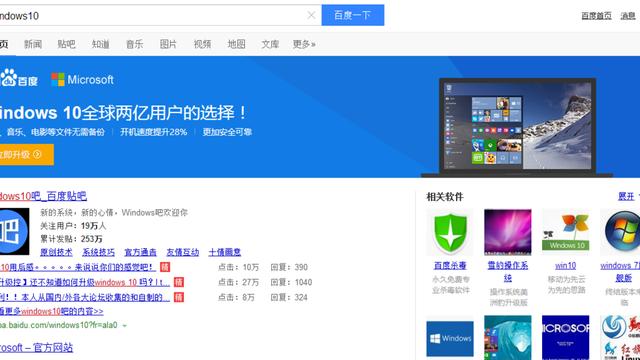Click the green baidu.com/windows10?fr=ala0 URL
The height and width of the screenshot is (360, 640).
point(58,325)
